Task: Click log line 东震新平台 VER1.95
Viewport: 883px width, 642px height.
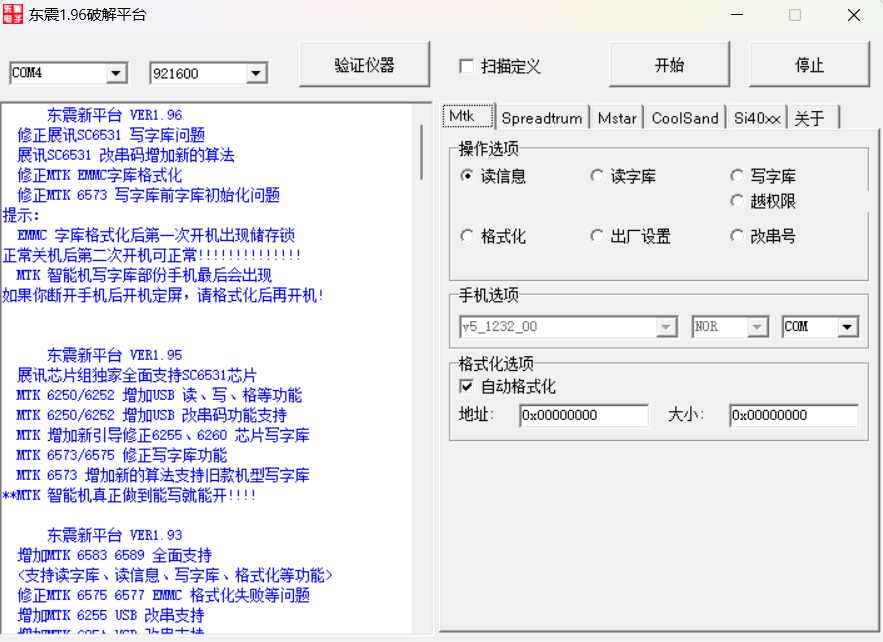Action: pos(114,355)
